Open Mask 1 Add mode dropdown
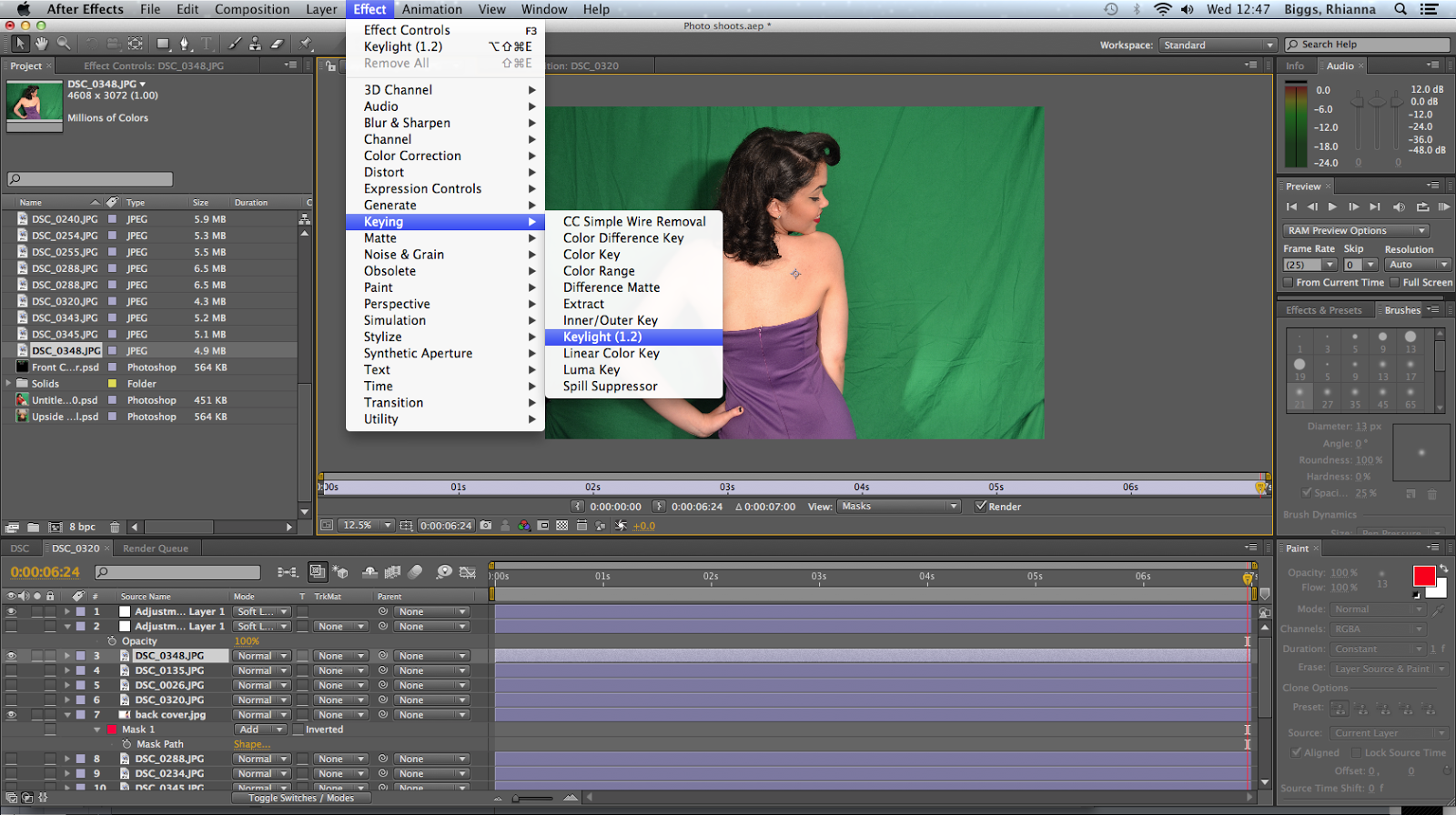The height and width of the screenshot is (815, 1456). [261, 729]
